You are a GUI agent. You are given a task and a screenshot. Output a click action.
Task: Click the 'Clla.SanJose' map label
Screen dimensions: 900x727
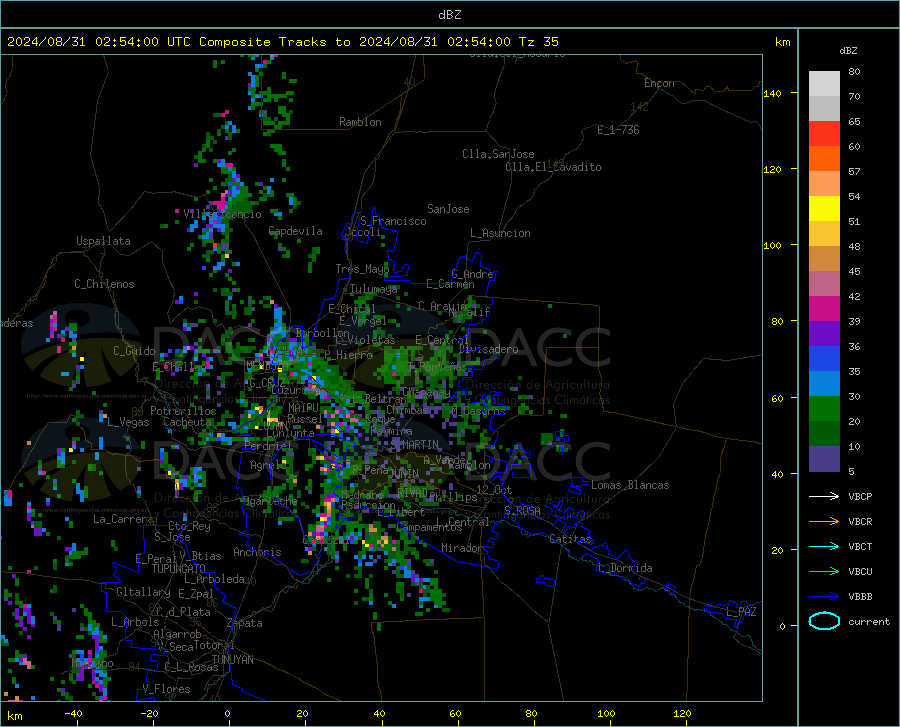(x=498, y=154)
